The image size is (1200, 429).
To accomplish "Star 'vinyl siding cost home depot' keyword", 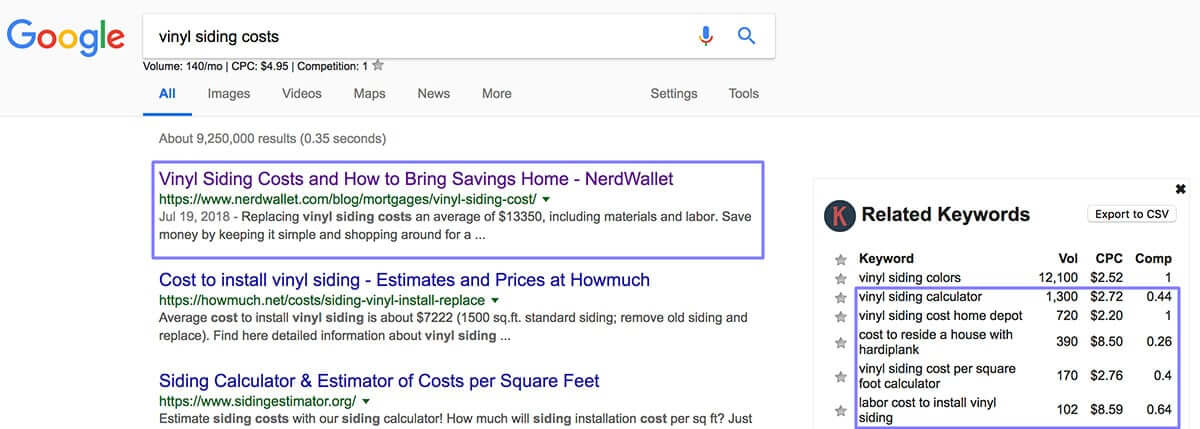I will click(x=841, y=316).
